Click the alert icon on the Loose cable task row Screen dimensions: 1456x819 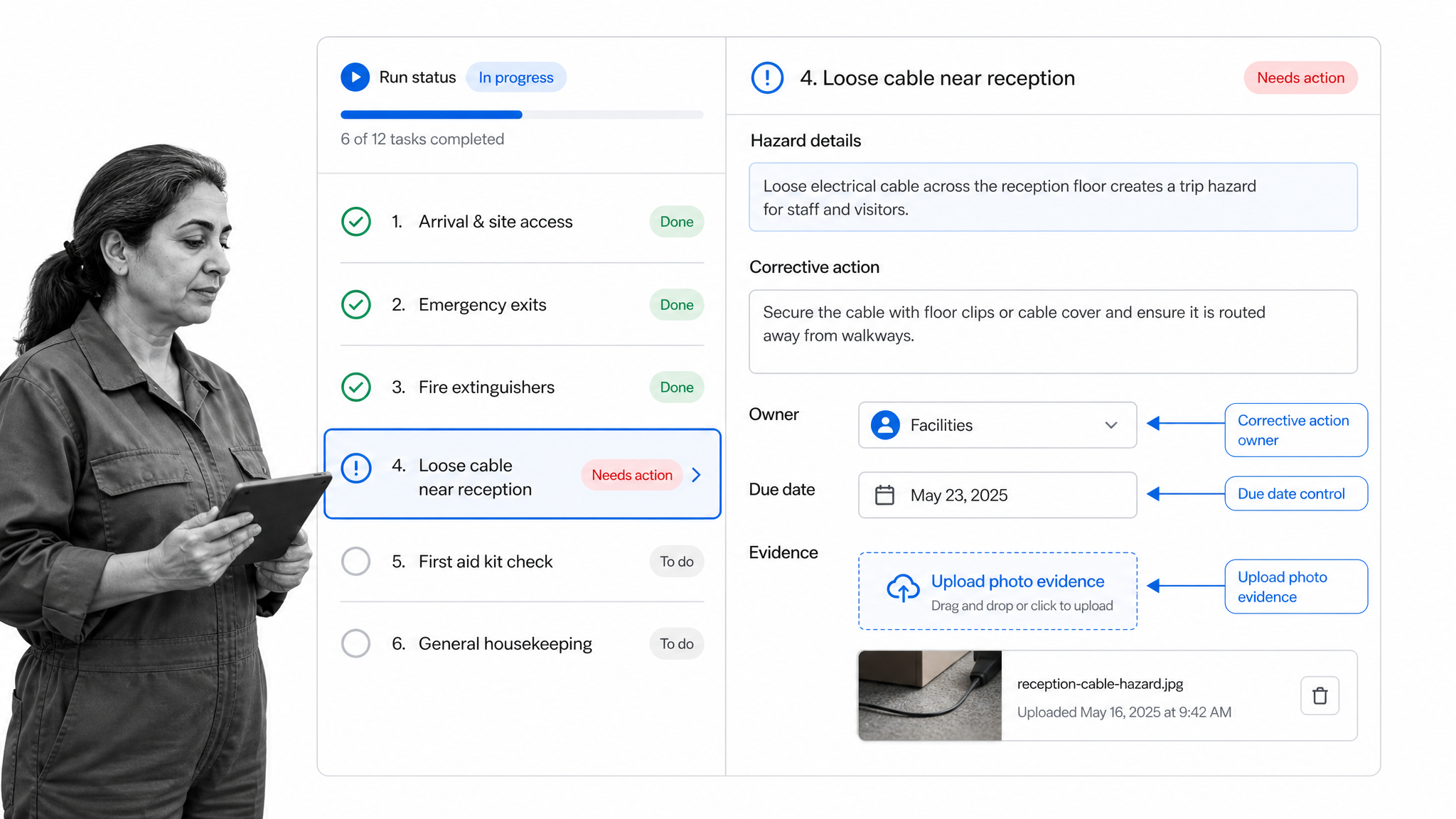pos(356,468)
